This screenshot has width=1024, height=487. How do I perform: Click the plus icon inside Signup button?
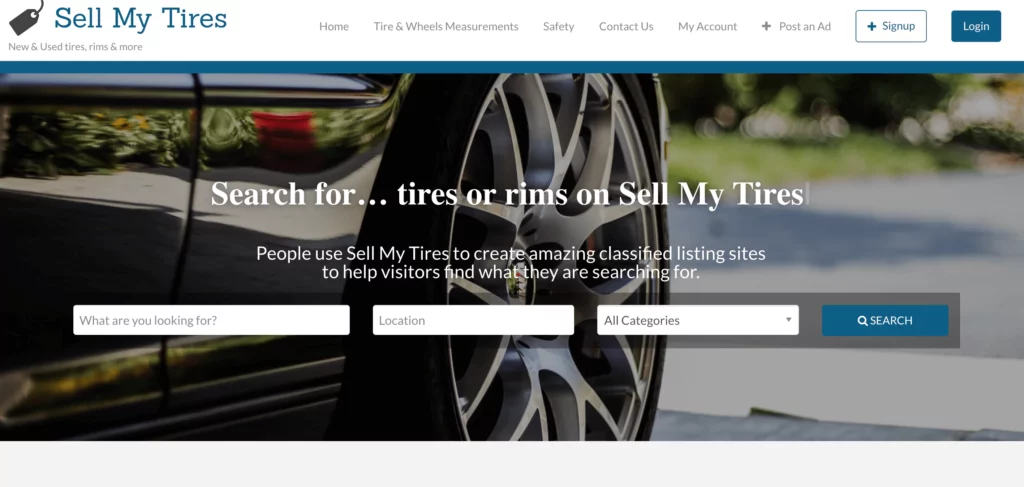point(872,26)
